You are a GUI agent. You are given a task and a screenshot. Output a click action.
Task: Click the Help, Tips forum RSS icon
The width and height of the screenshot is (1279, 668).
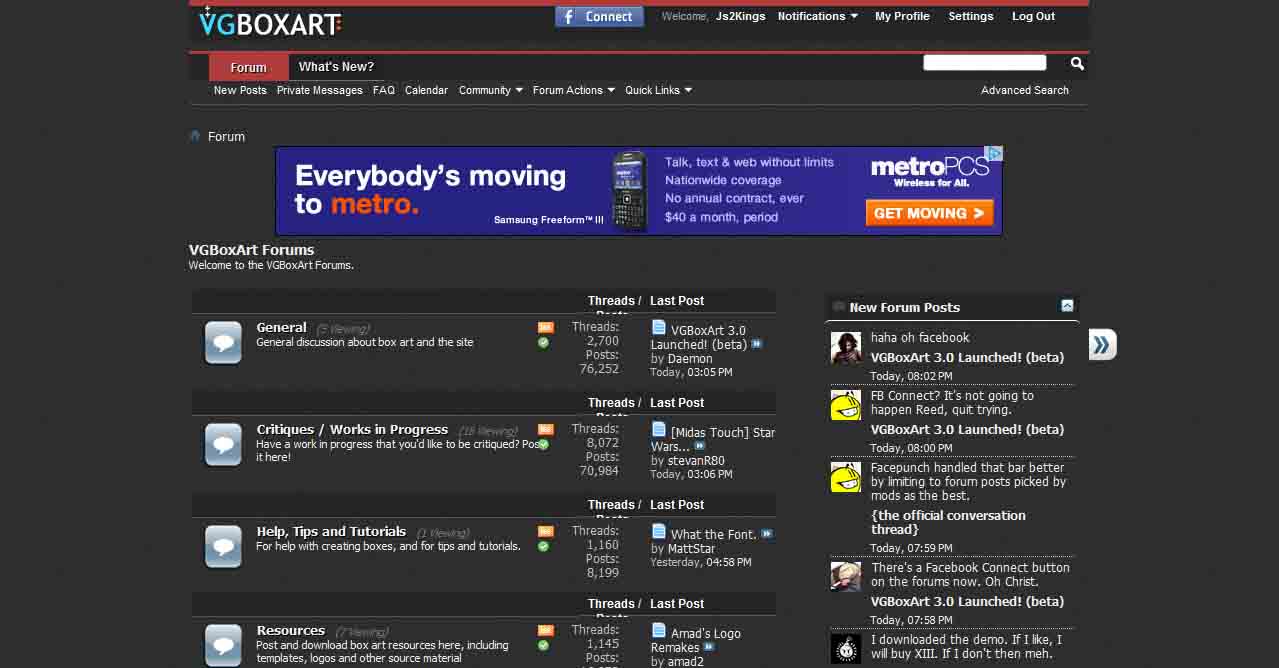545,531
